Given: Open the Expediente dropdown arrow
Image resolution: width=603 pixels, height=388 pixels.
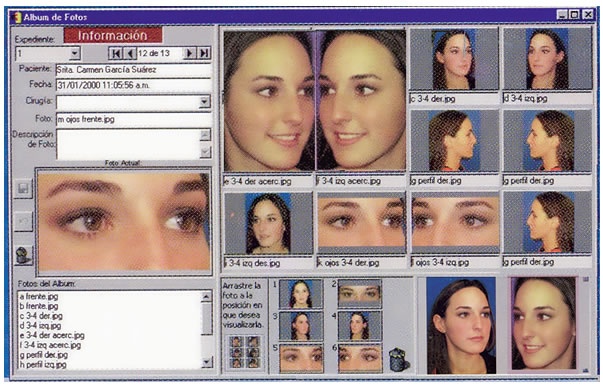Looking at the screenshot, I should (x=75, y=53).
